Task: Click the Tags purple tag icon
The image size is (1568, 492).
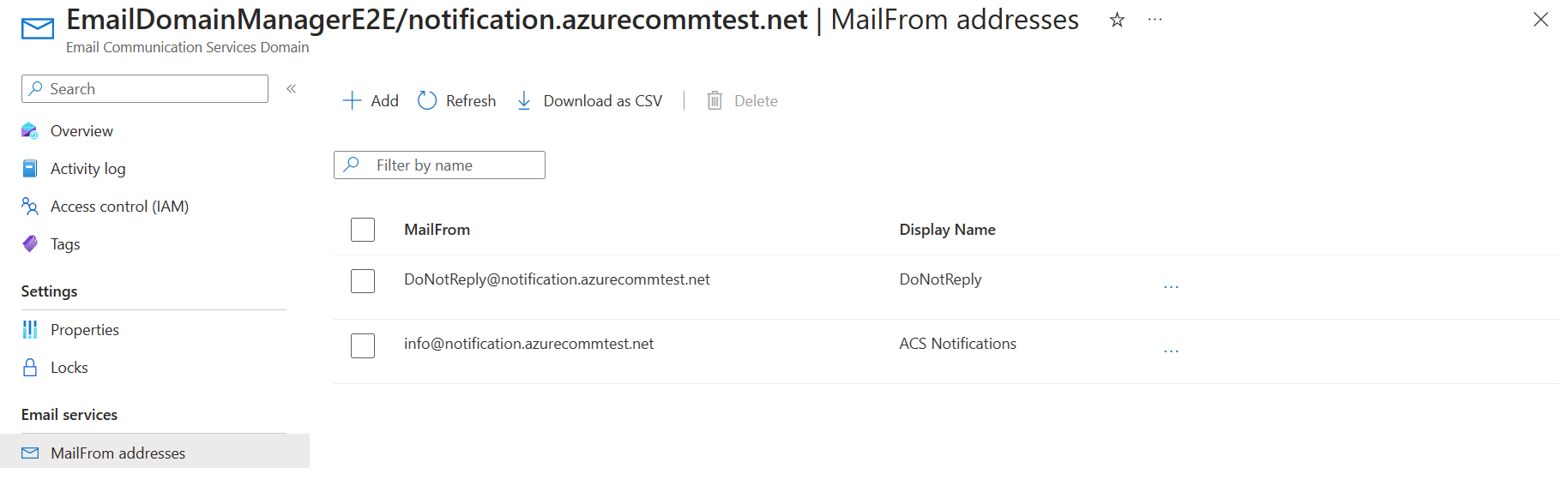Action: click(x=30, y=244)
